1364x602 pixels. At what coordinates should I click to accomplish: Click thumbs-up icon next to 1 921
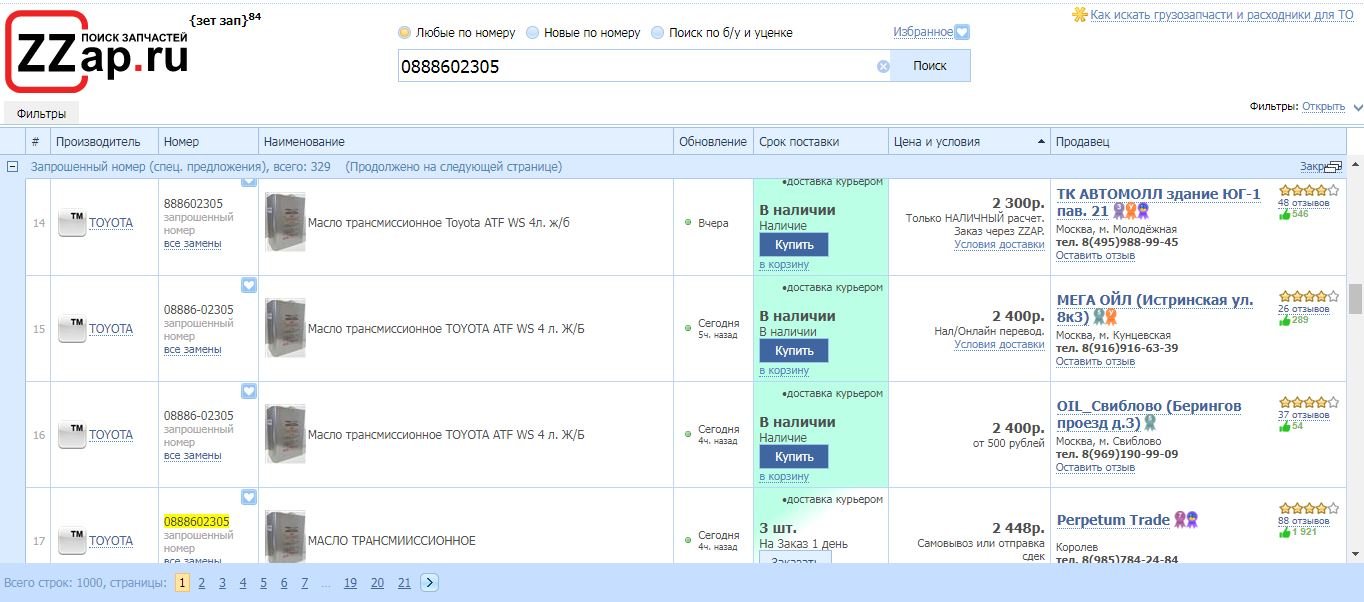coord(1284,532)
